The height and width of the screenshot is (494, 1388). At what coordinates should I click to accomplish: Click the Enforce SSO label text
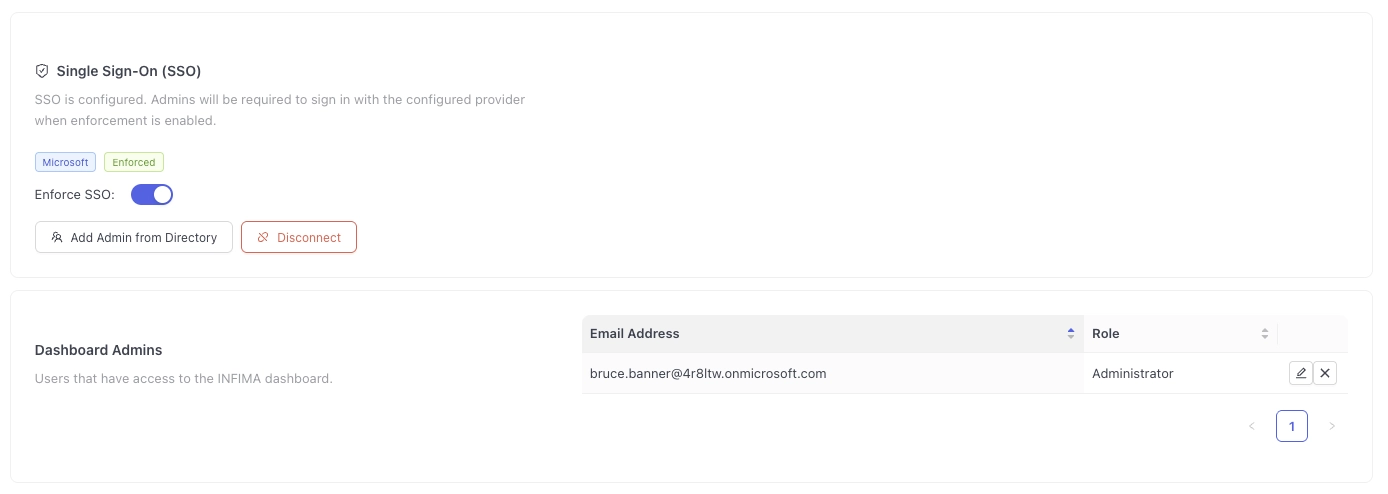[x=75, y=194]
